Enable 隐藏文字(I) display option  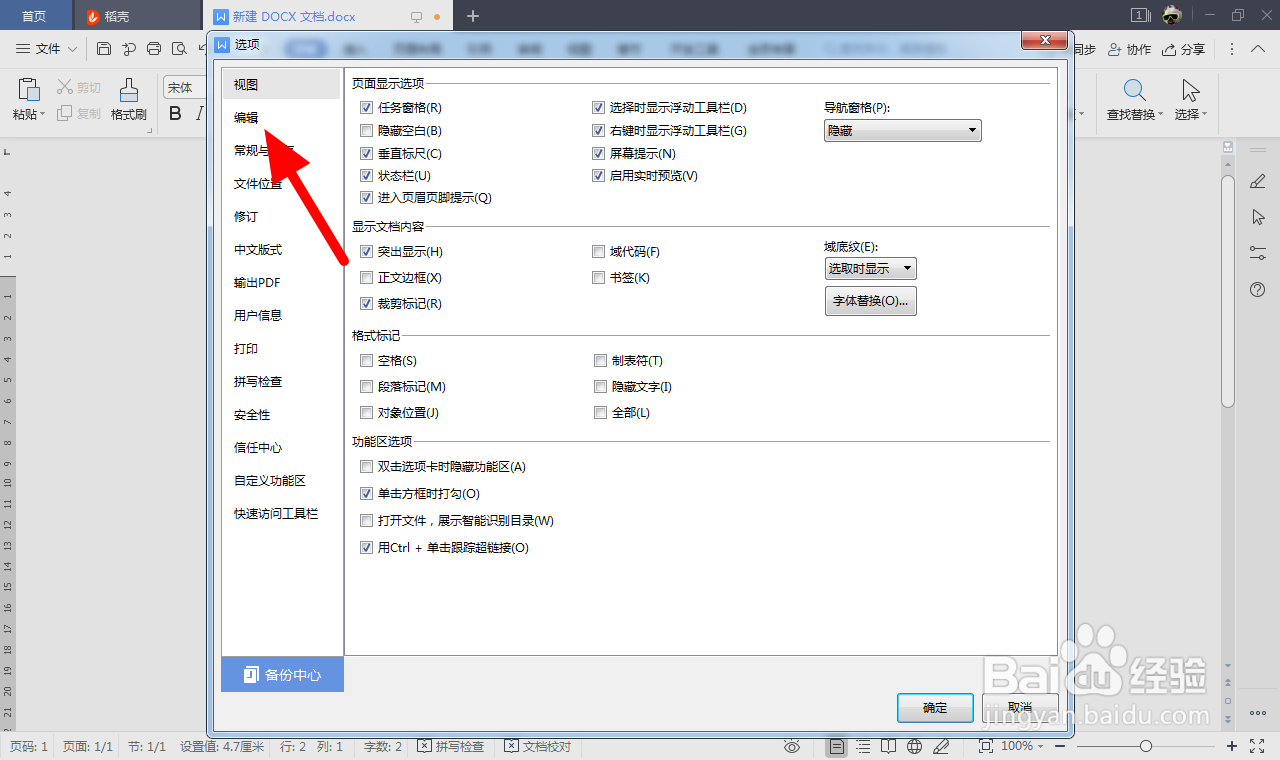pos(600,386)
